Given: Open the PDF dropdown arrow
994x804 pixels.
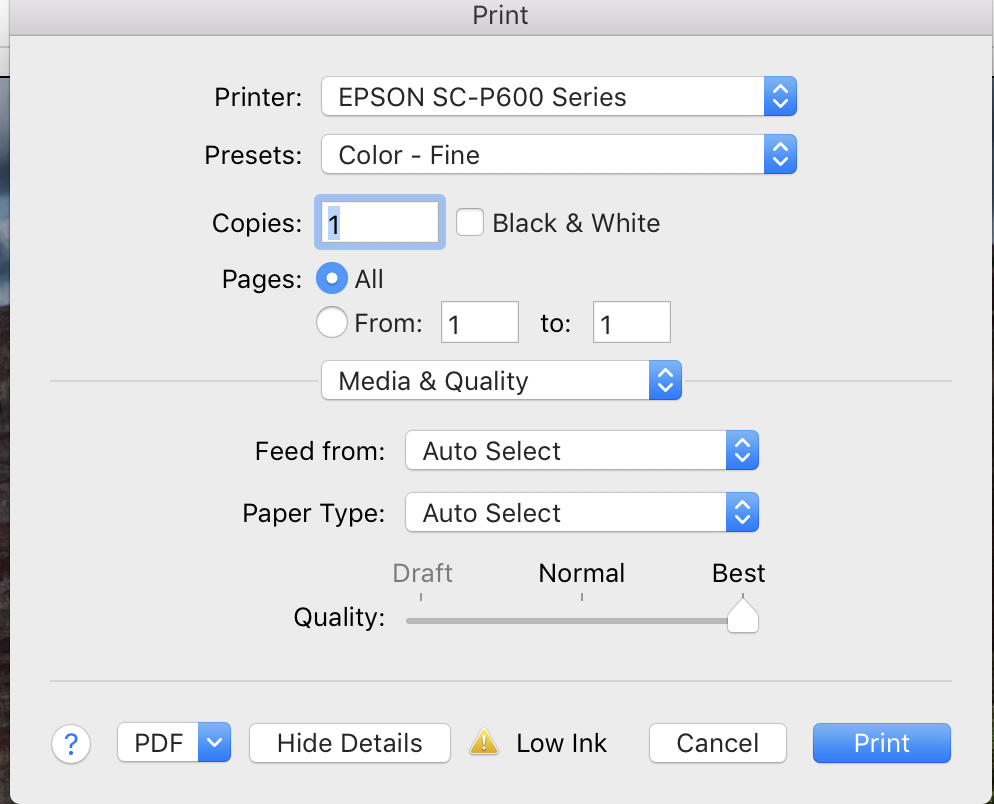Looking at the screenshot, I should (x=213, y=743).
